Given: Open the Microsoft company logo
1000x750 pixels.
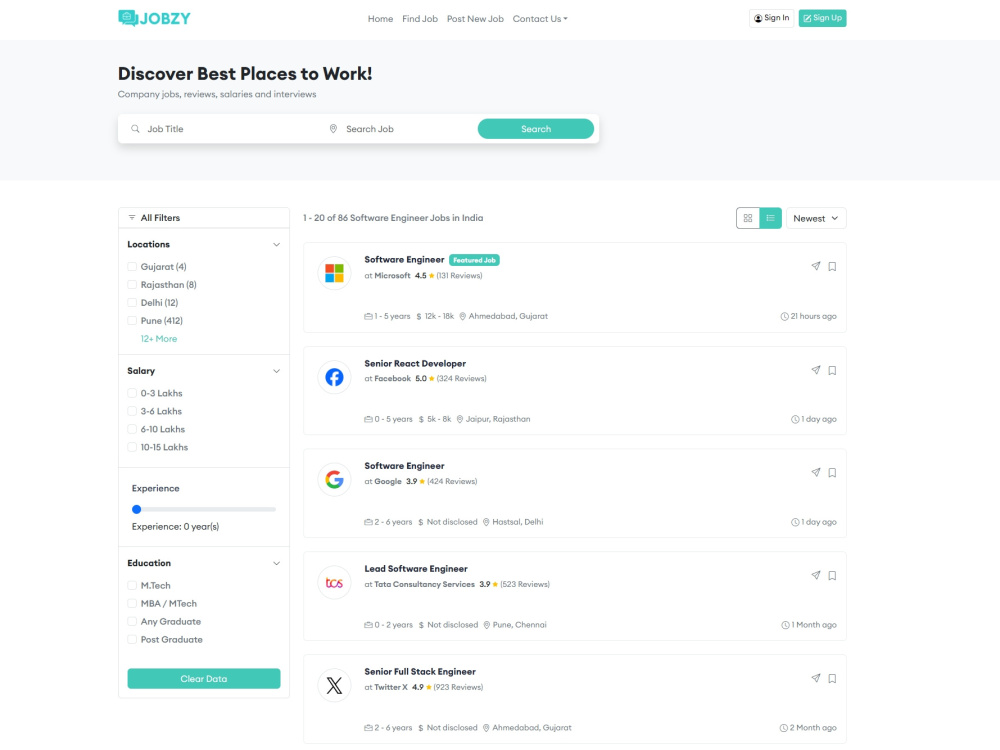Looking at the screenshot, I should coord(334,273).
